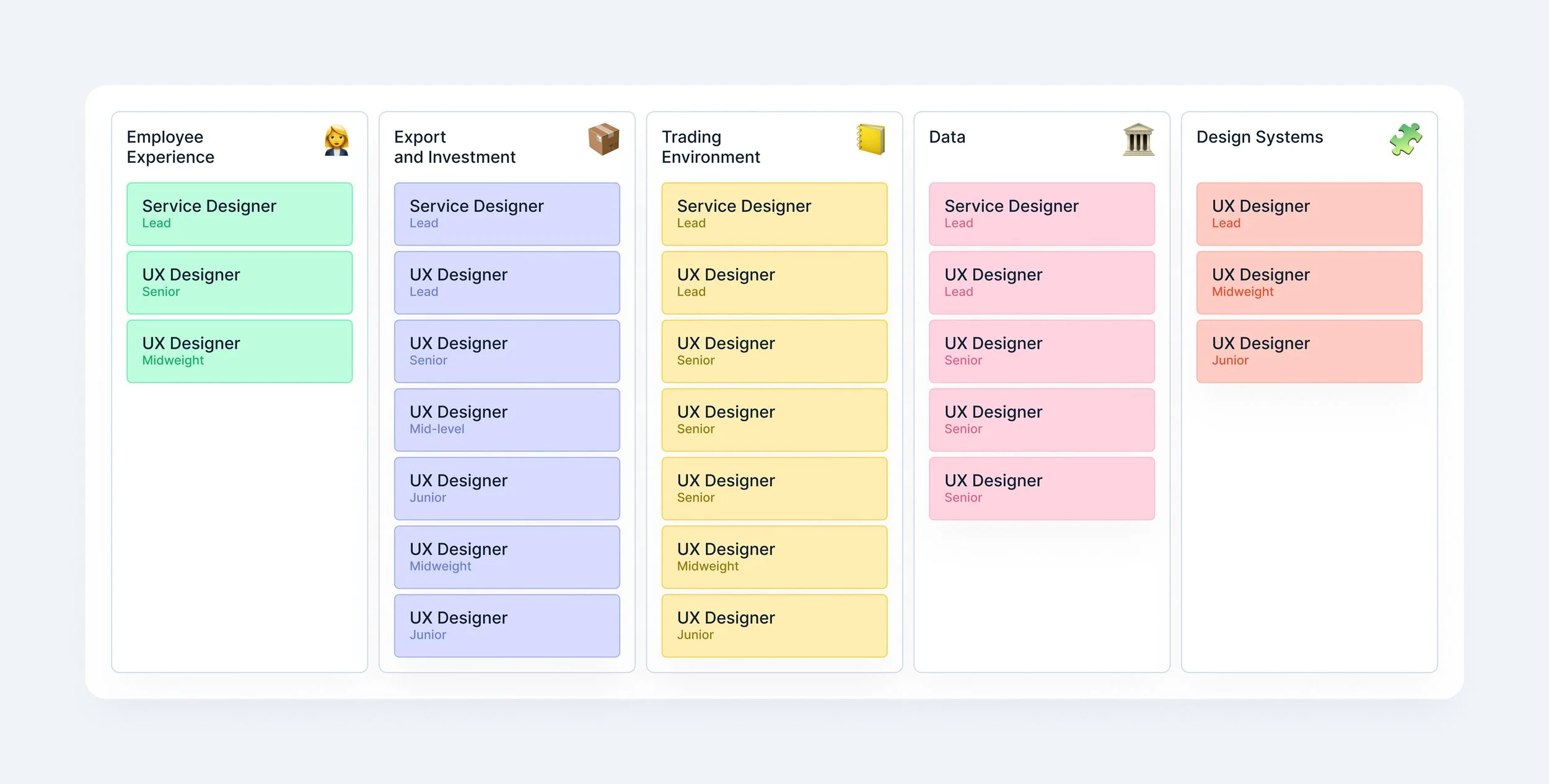Click the classical building icon for Data
1549x784 pixels.
[1138, 140]
